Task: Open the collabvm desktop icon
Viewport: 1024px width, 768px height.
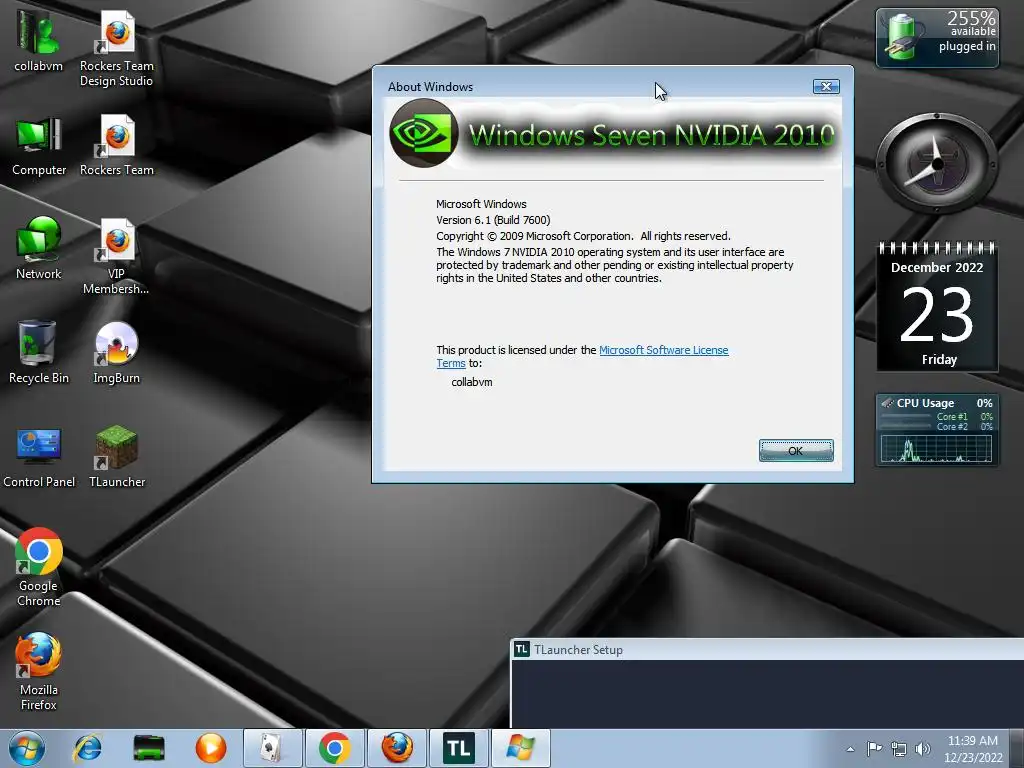Action: (x=38, y=40)
